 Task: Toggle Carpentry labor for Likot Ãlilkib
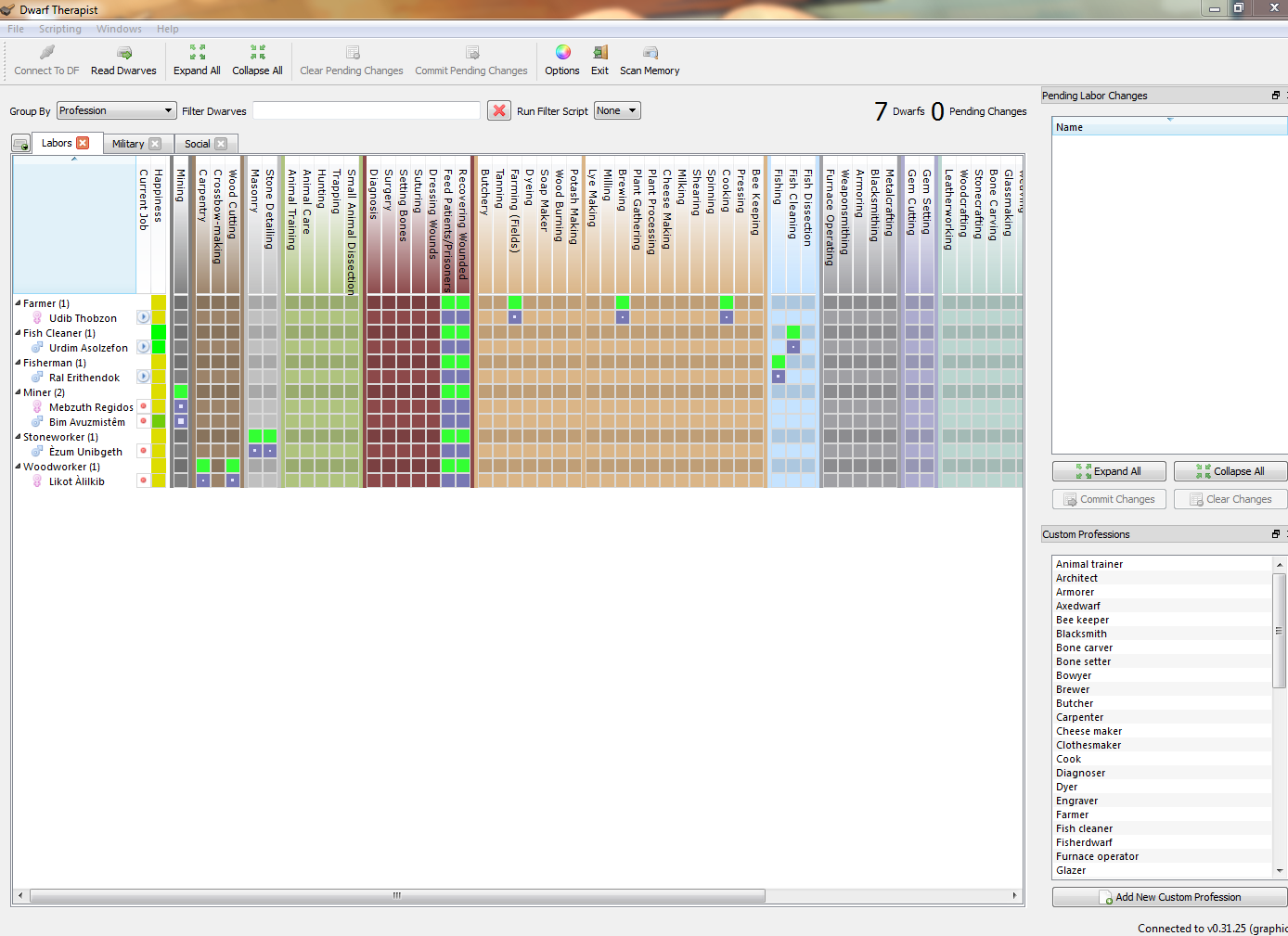pos(203,481)
